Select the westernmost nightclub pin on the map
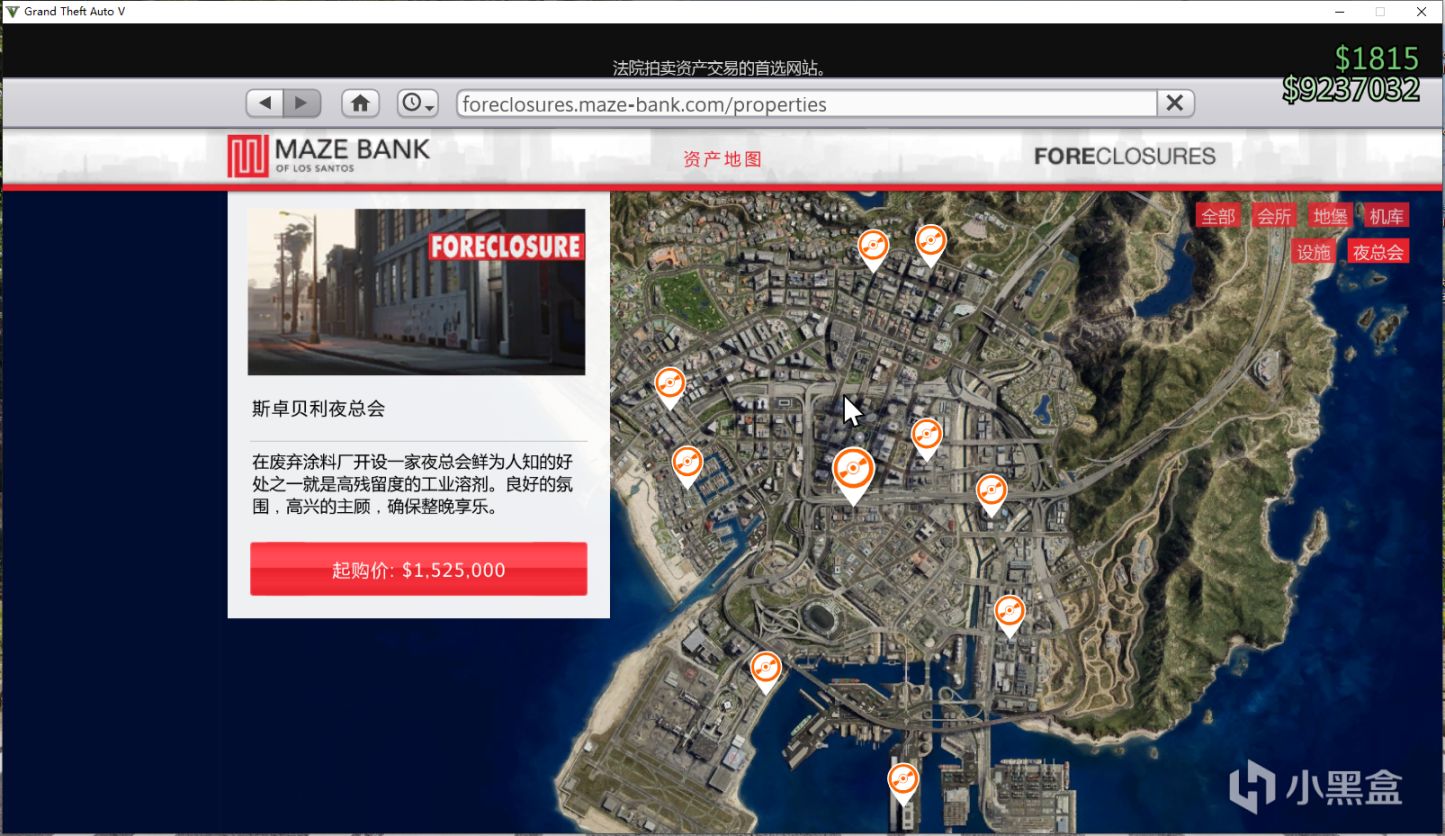 pyautogui.click(x=669, y=388)
